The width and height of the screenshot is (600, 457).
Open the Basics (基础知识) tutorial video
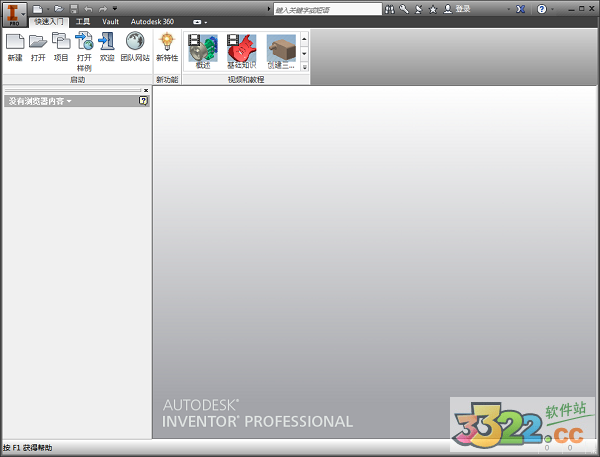click(x=240, y=49)
